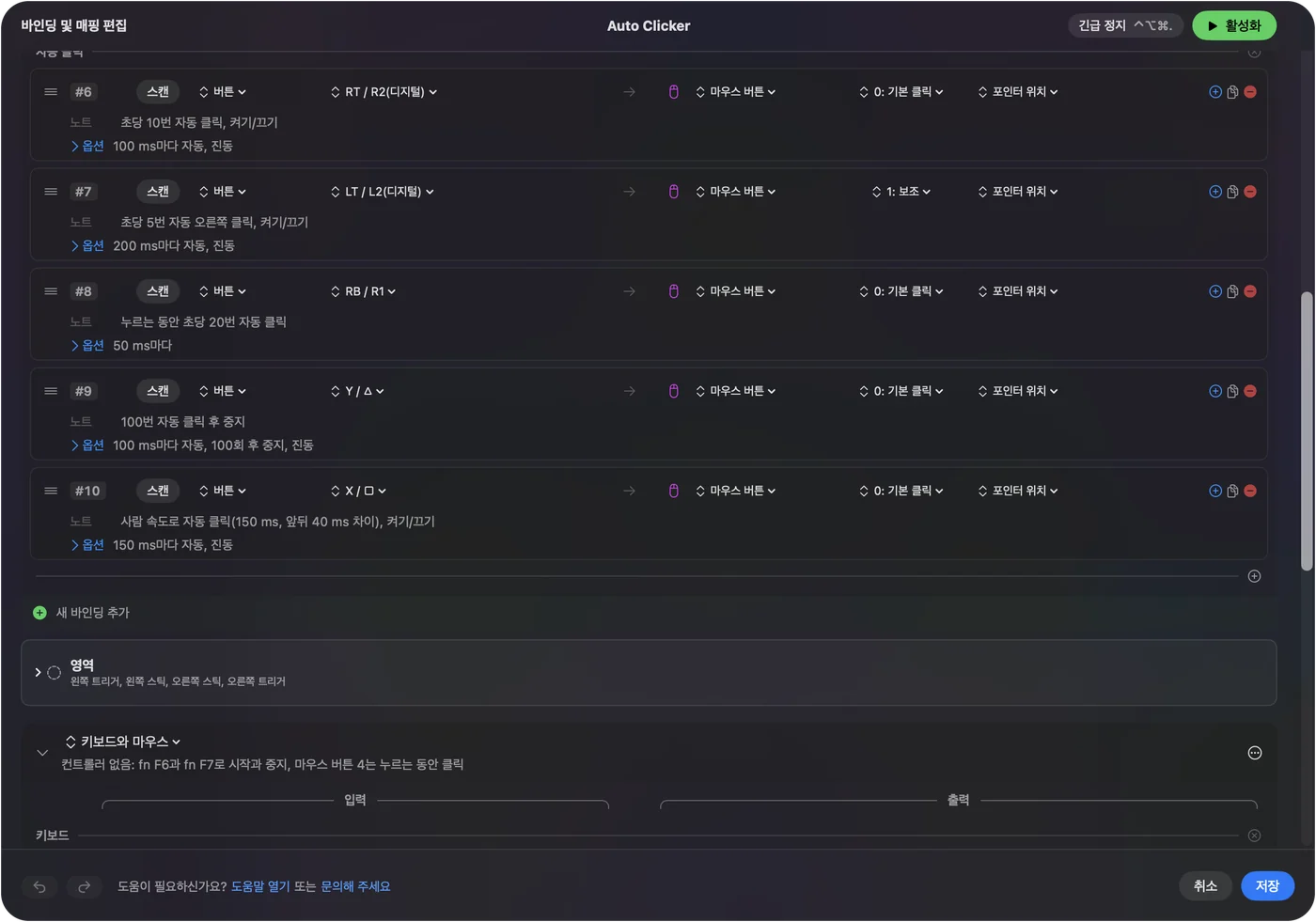
Task: Click the mouse icon in binding #6 row
Action: click(674, 92)
